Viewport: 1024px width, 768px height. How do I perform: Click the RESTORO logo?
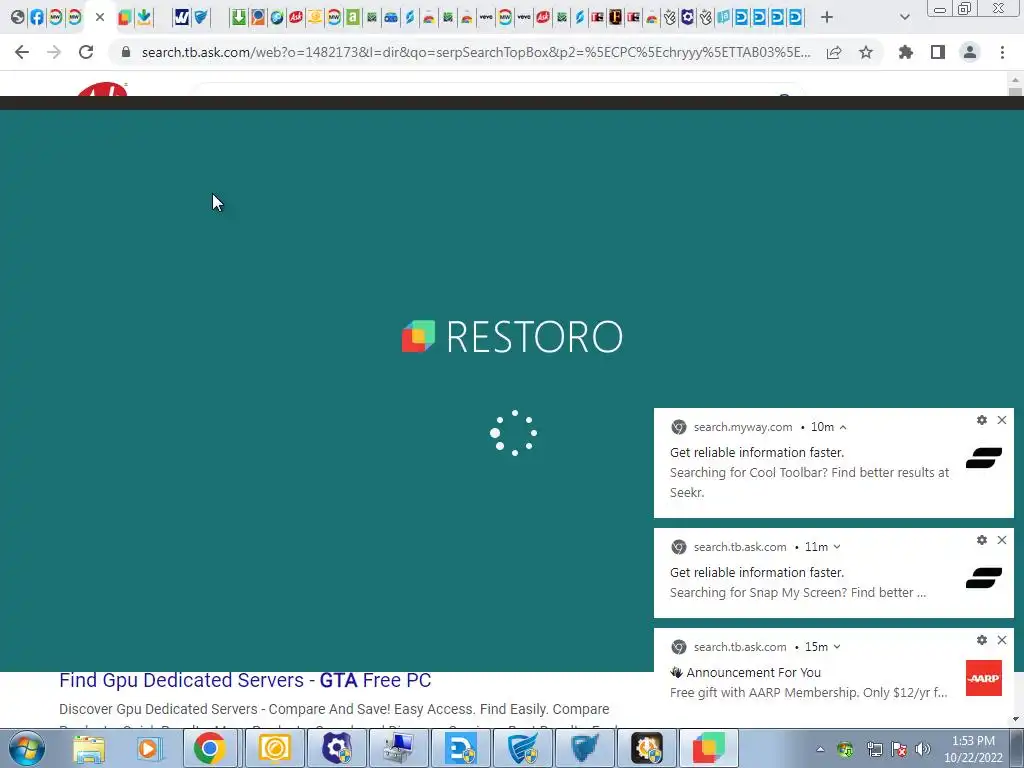coord(512,336)
